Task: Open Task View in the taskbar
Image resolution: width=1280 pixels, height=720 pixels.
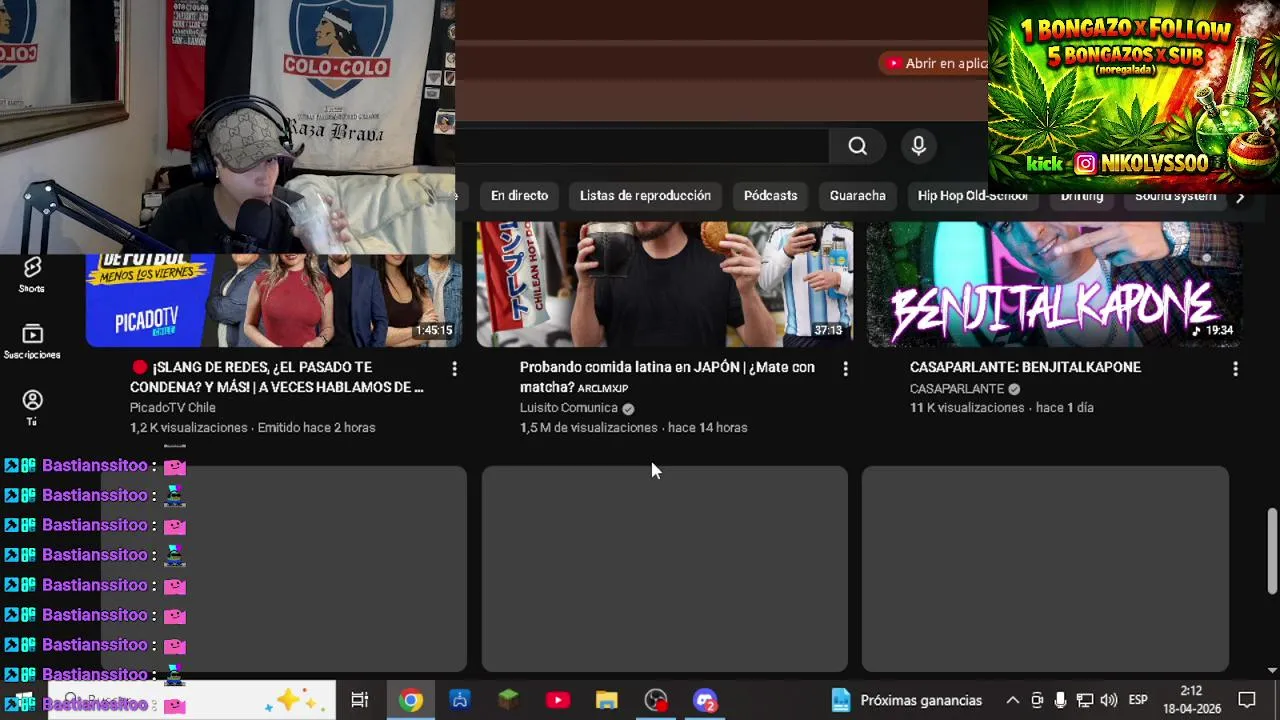Action: [x=360, y=700]
